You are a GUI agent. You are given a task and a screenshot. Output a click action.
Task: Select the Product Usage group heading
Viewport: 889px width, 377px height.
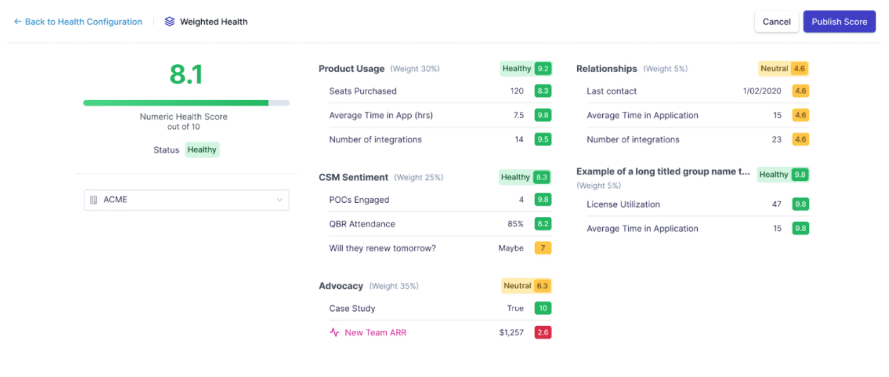(352, 69)
